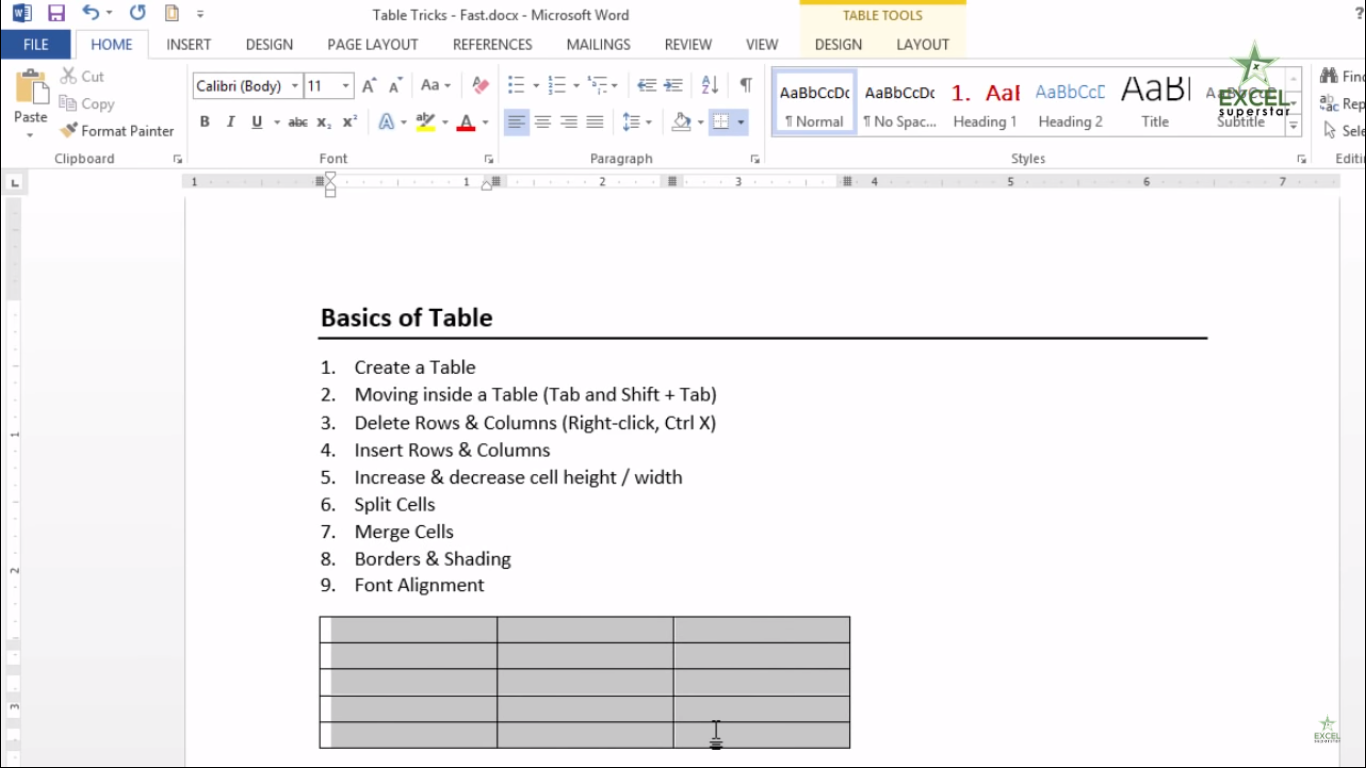This screenshot has width=1366, height=768.
Task: Open the Bullets library dropdown arrow
Action: pyautogui.click(x=536, y=85)
